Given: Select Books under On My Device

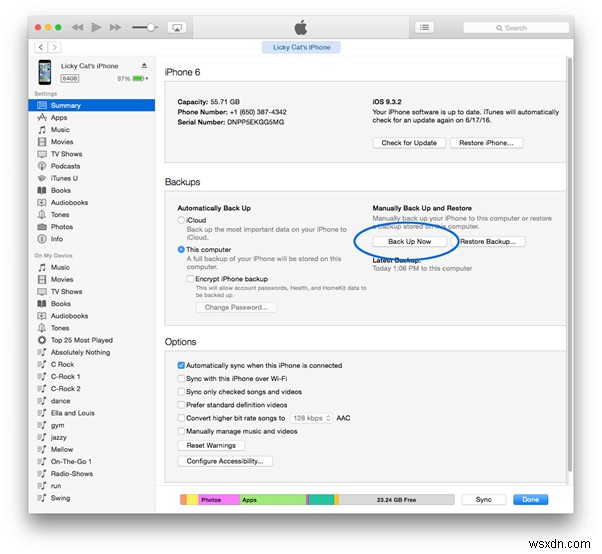Looking at the screenshot, I should coord(91,304).
